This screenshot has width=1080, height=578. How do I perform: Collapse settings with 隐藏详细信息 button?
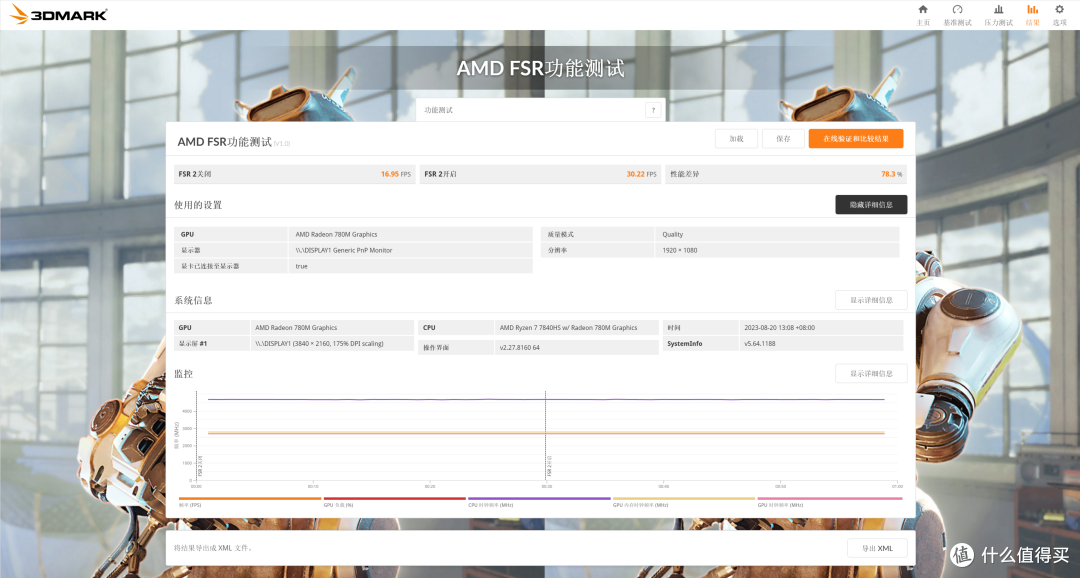click(871, 204)
